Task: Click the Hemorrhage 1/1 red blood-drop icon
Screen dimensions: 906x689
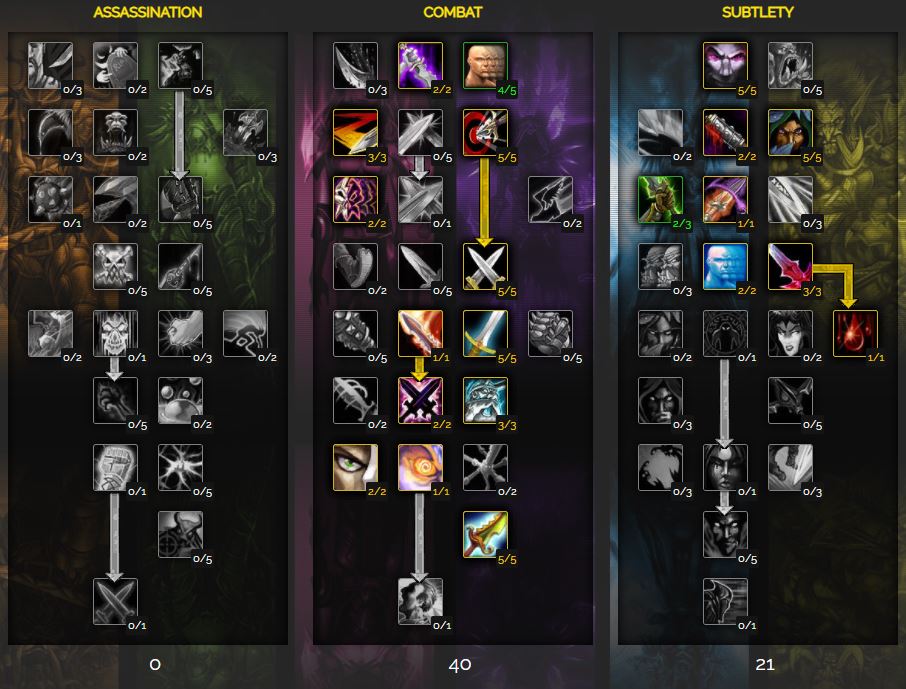Action: (855, 334)
